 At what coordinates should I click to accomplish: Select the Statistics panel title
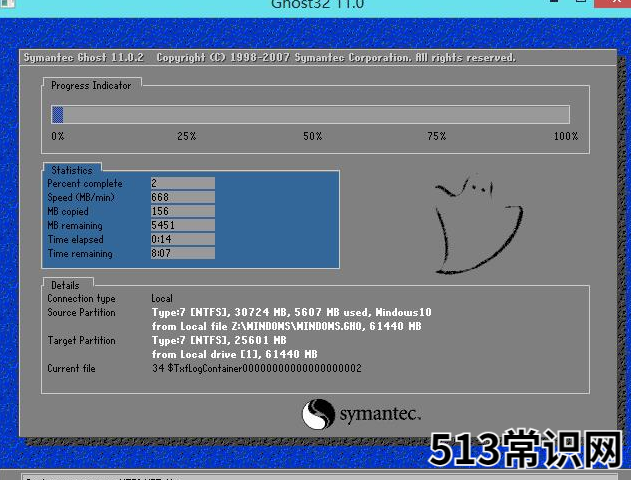tap(72, 170)
